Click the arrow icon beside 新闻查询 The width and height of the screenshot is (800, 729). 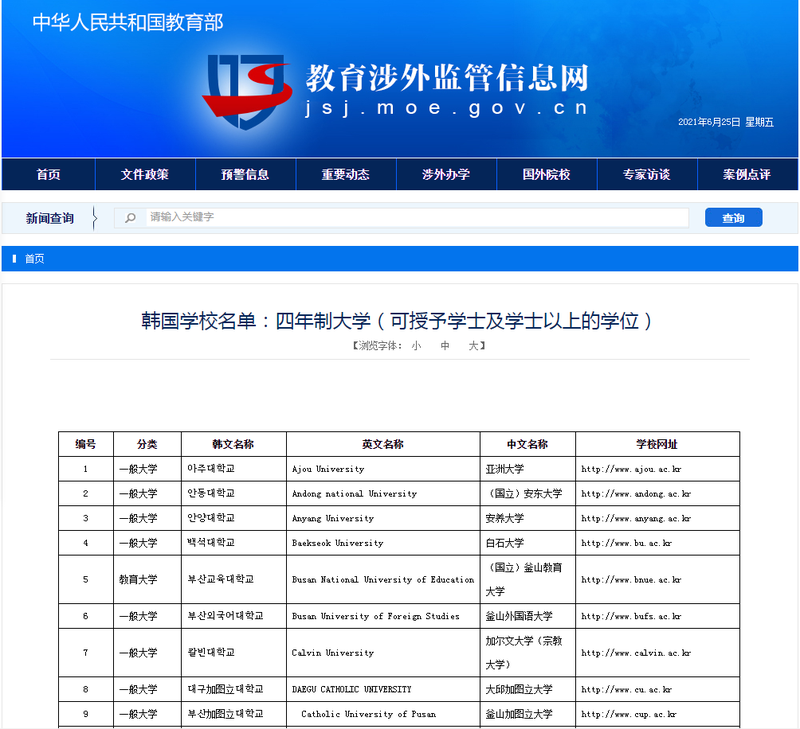[x=94, y=218]
